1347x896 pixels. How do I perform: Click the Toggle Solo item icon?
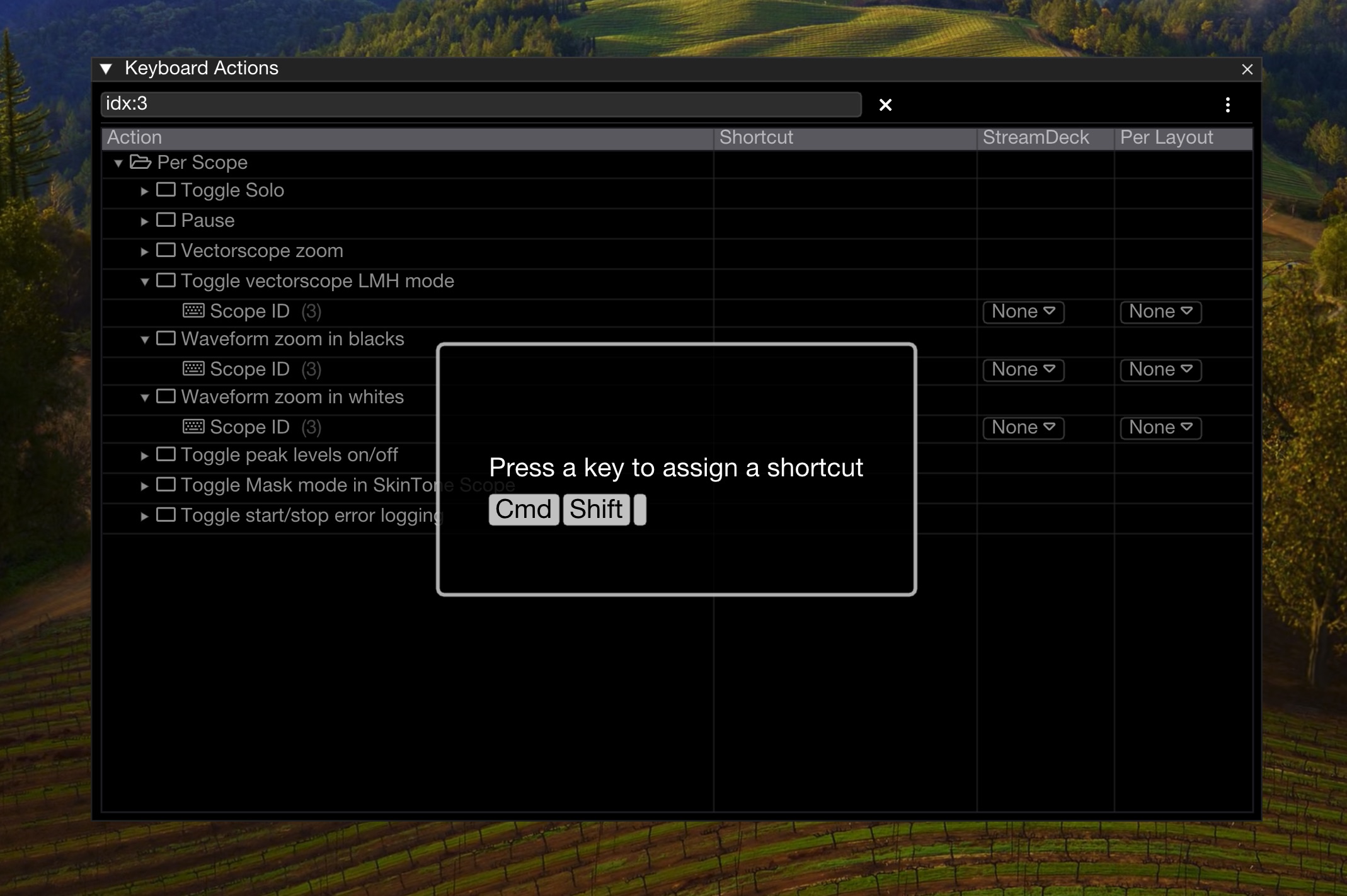[x=166, y=190]
